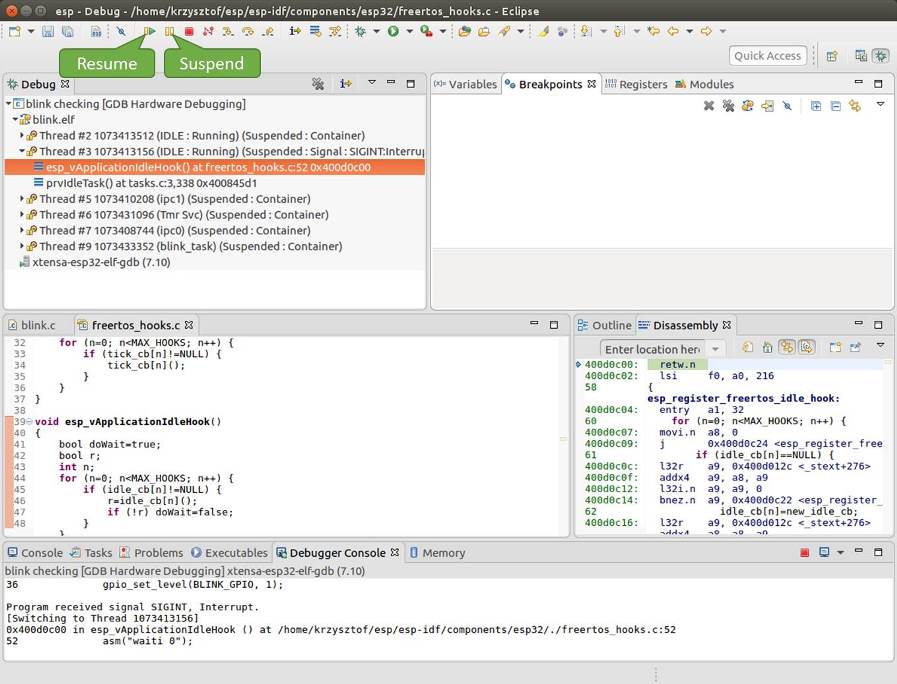This screenshot has height=684, width=897.
Task: Terminate the debug session with red square
Action: [x=188, y=32]
